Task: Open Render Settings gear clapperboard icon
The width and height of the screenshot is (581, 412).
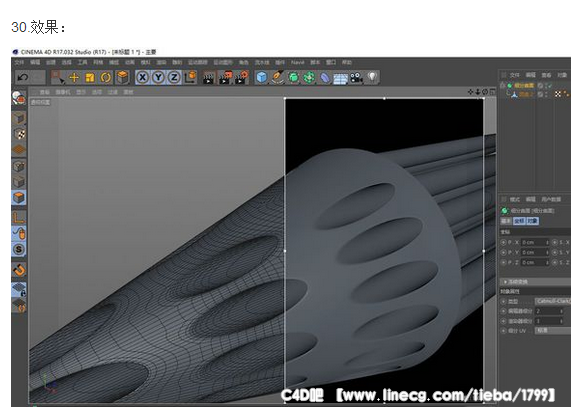Action: tap(241, 78)
